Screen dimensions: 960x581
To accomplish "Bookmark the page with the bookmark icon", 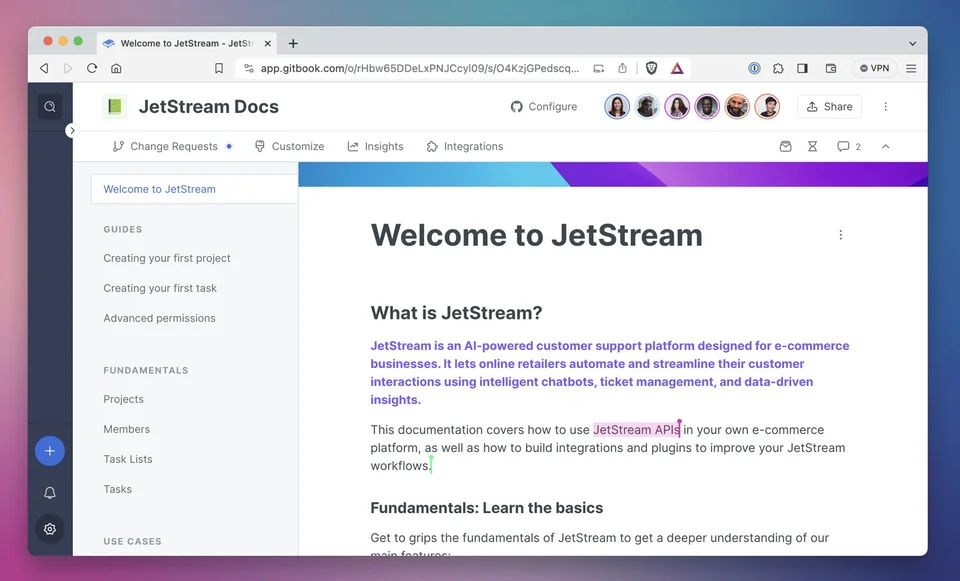I will click(x=219, y=68).
